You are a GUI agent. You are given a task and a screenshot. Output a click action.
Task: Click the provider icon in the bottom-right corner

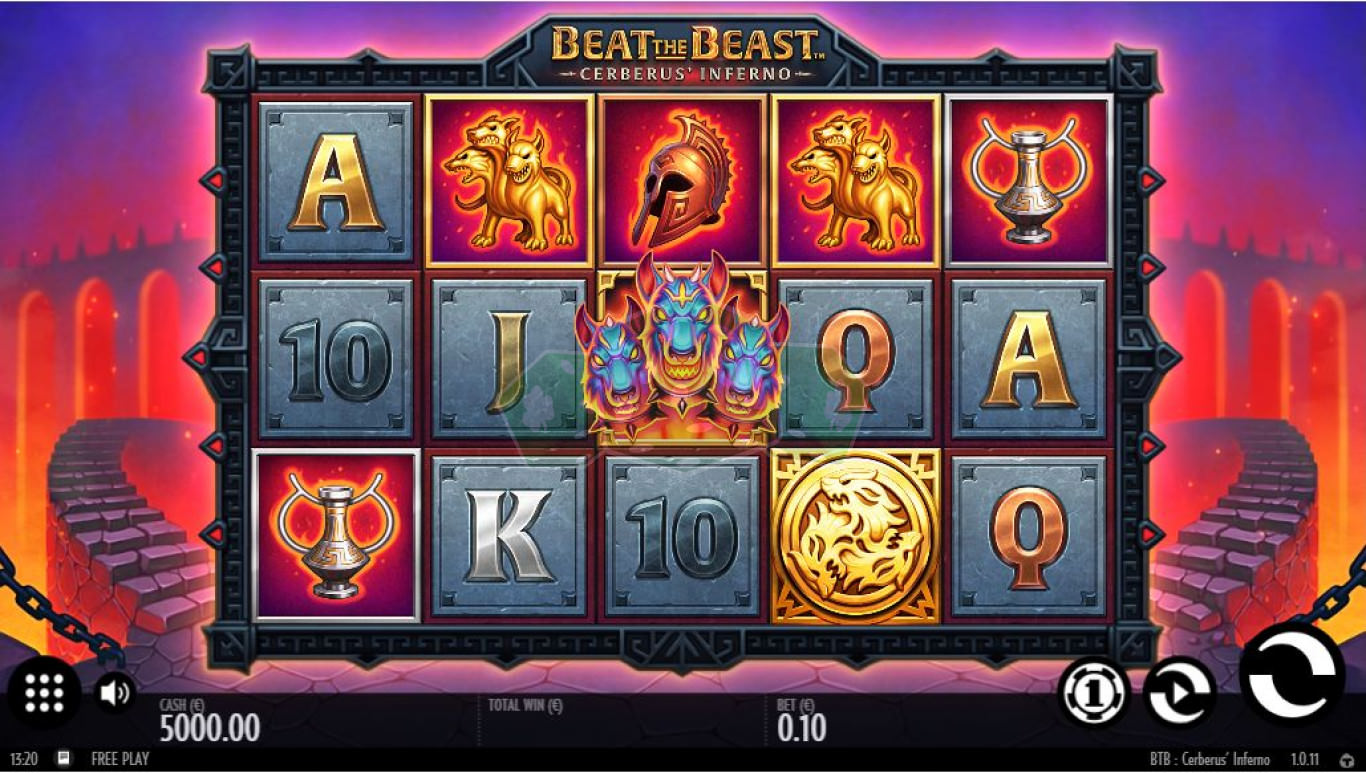(1347, 760)
